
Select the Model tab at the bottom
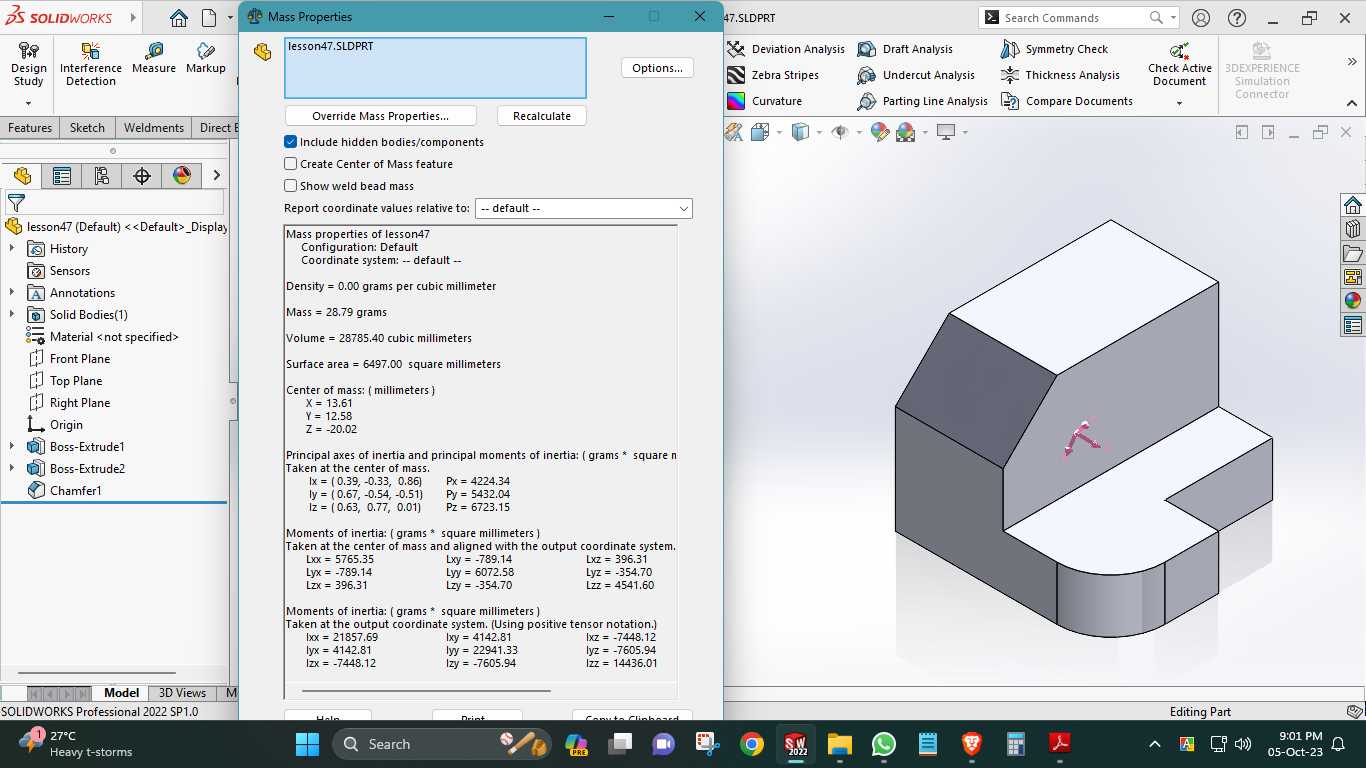pos(122,693)
